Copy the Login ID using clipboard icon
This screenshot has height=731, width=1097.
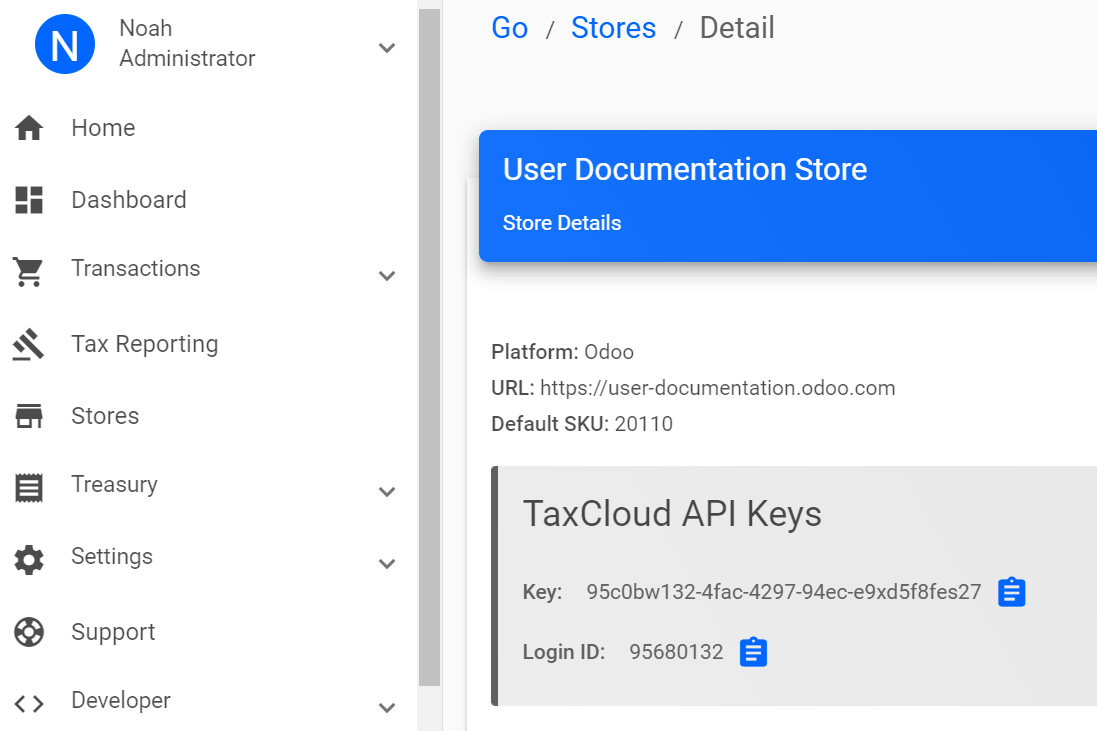point(752,651)
